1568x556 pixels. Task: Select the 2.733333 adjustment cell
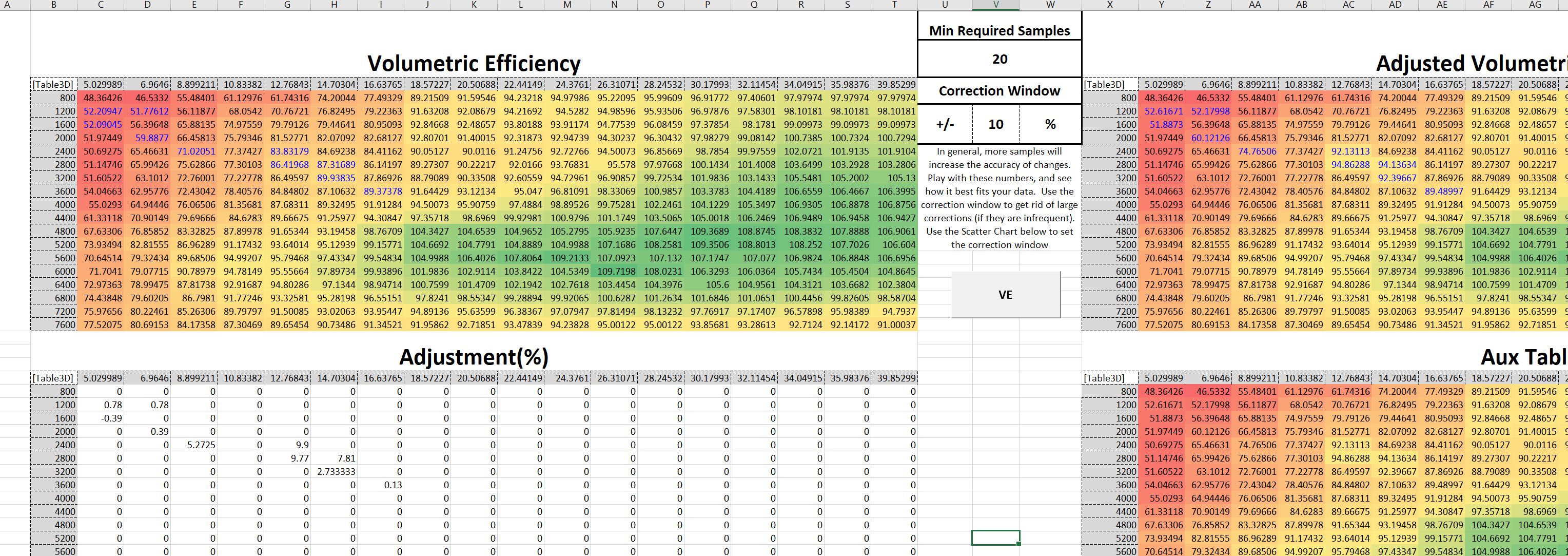click(336, 472)
